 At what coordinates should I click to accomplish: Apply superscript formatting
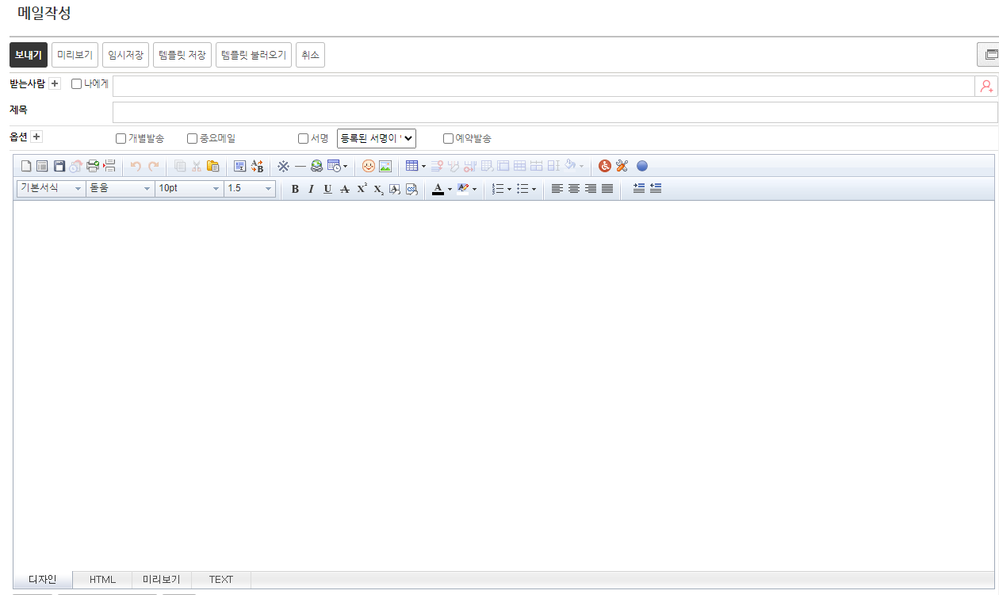(361, 189)
